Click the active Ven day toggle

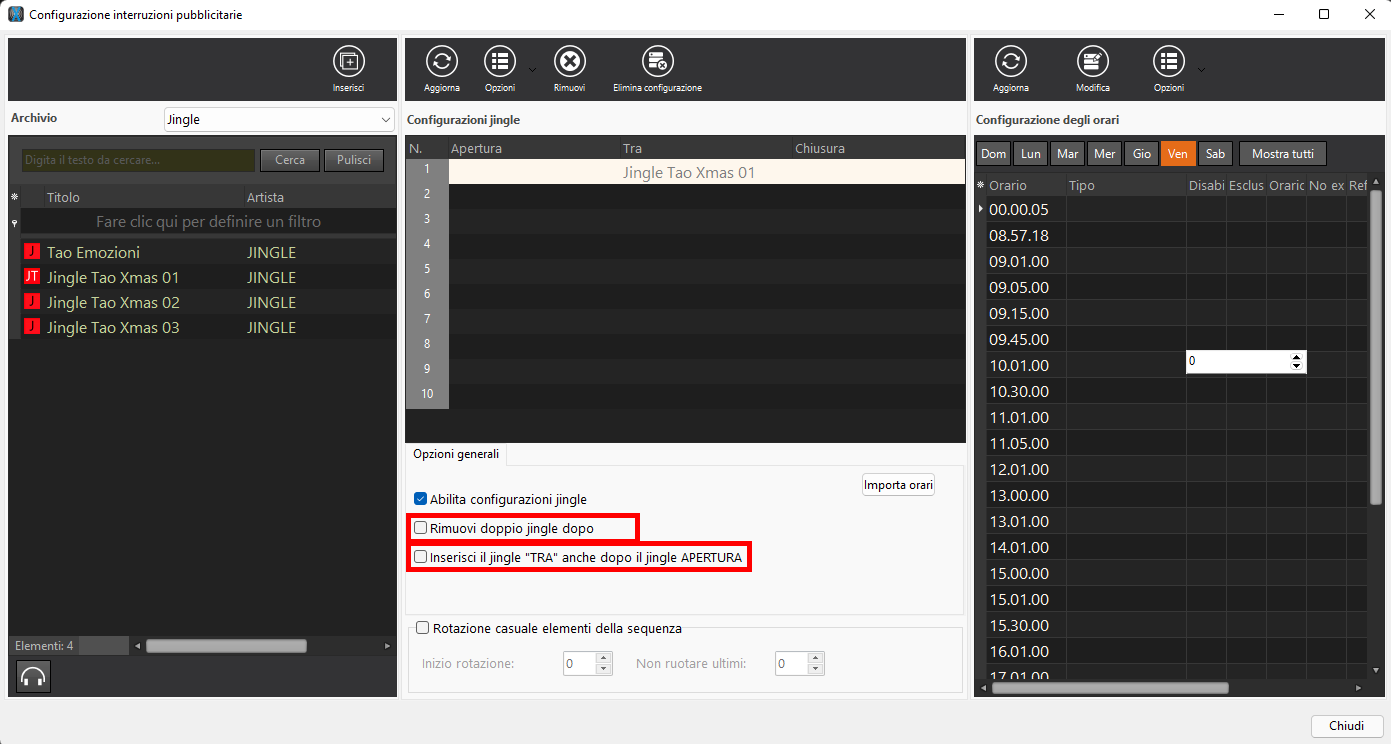(x=1178, y=154)
